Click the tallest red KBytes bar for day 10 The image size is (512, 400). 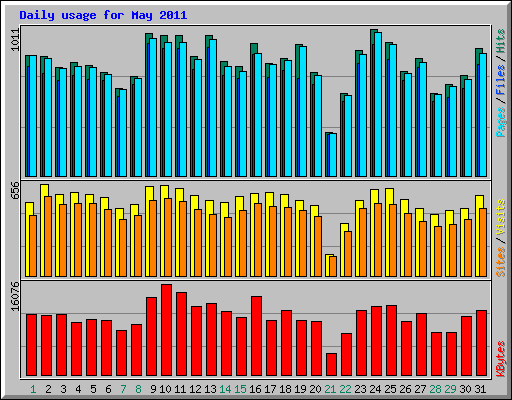[x=166, y=330]
